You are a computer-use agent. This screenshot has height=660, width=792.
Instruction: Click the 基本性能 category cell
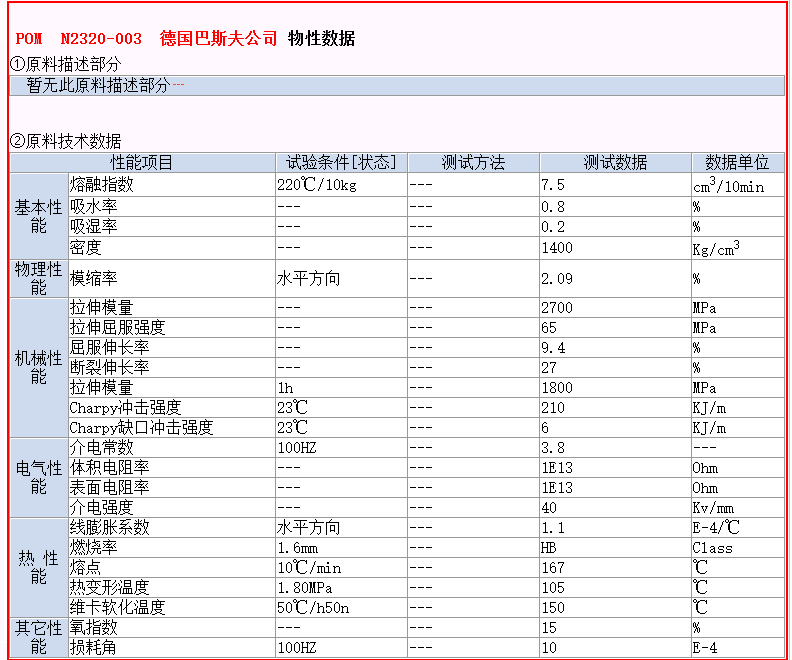[38, 216]
